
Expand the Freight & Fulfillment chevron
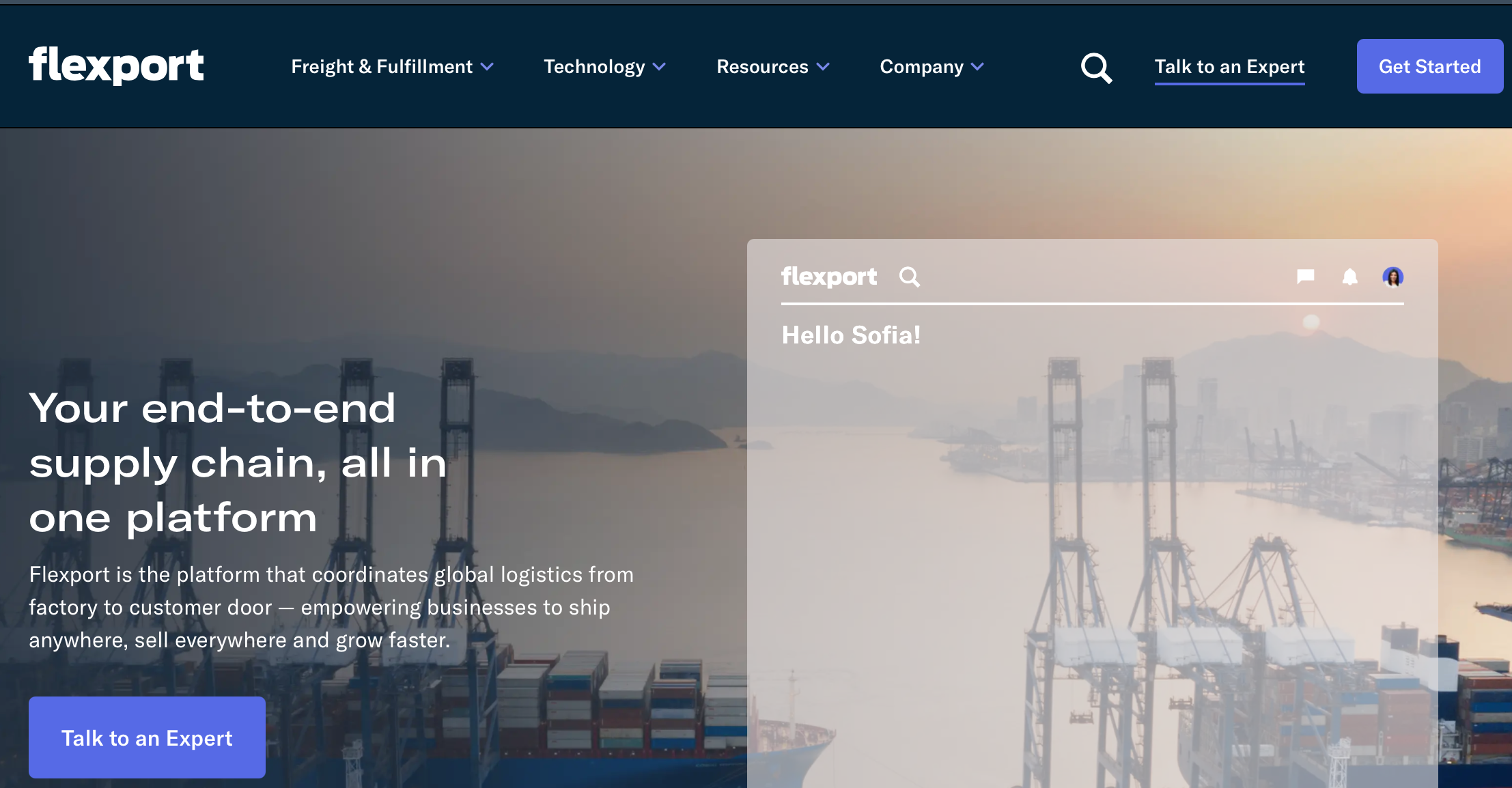(x=487, y=67)
